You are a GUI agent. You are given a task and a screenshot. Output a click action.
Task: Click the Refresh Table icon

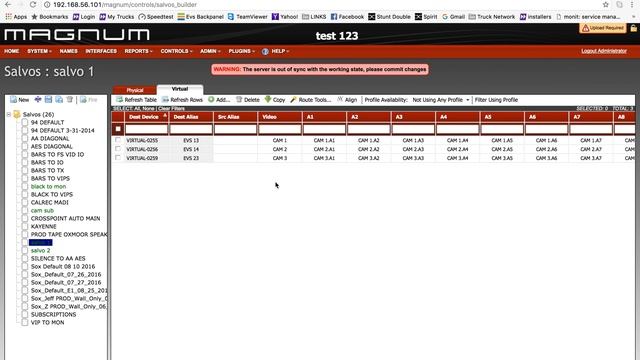point(119,100)
